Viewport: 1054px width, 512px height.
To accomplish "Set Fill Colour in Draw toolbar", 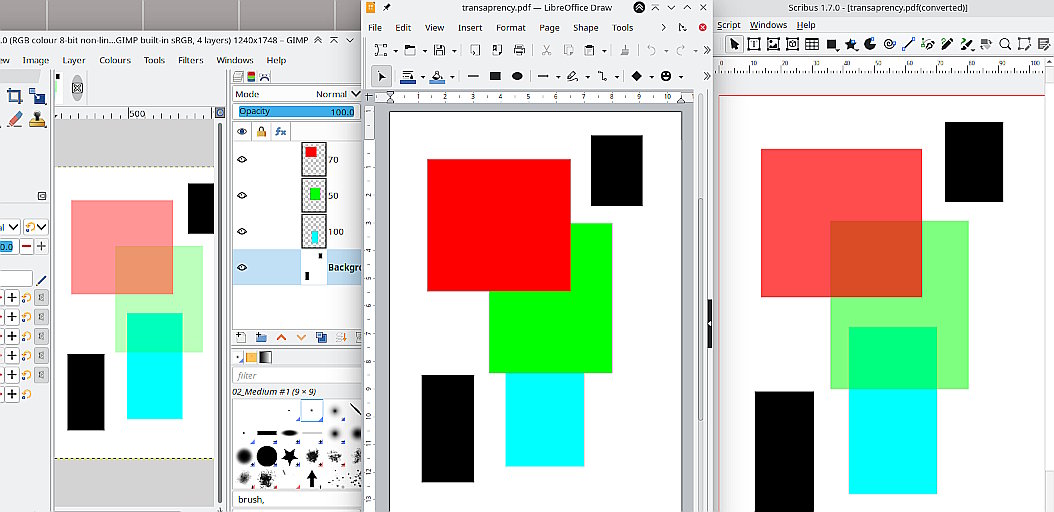I will (437, 77).
